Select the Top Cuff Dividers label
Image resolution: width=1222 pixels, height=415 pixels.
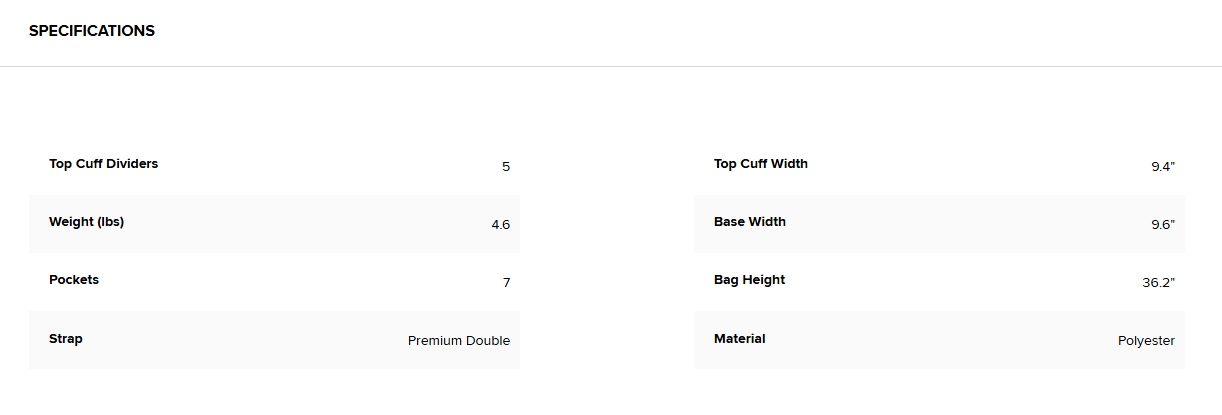click(103, 164)
